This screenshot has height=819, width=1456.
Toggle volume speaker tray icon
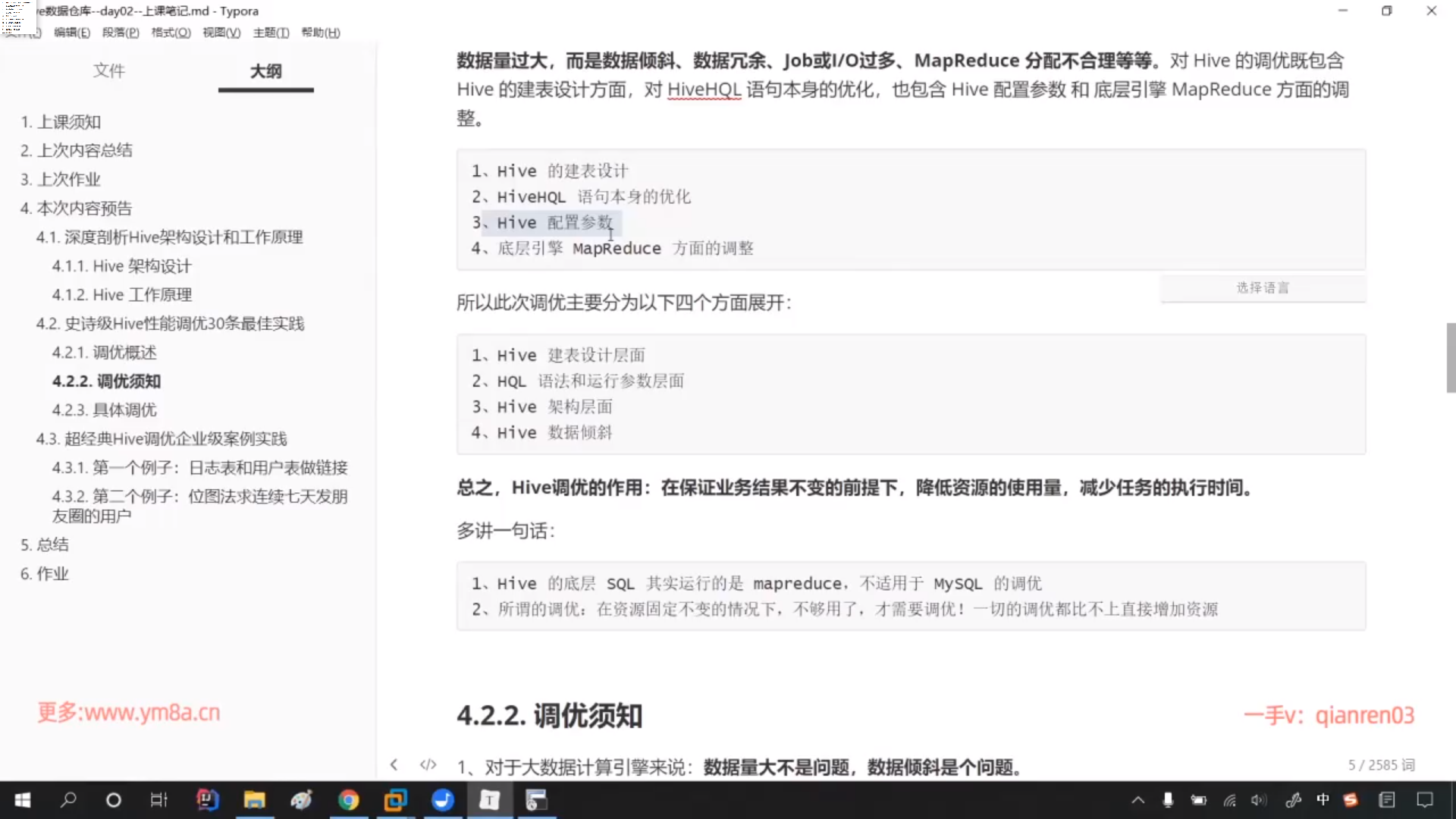(1259, 800)
